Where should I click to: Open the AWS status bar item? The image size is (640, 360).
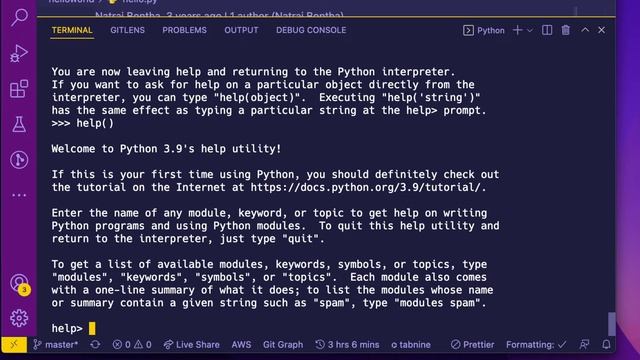coord(241,345)
